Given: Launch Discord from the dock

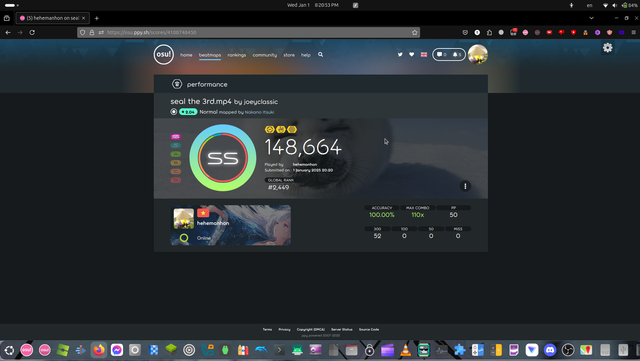Looking at the screenshot, I should pyautogui.click(x=550, y=350).
